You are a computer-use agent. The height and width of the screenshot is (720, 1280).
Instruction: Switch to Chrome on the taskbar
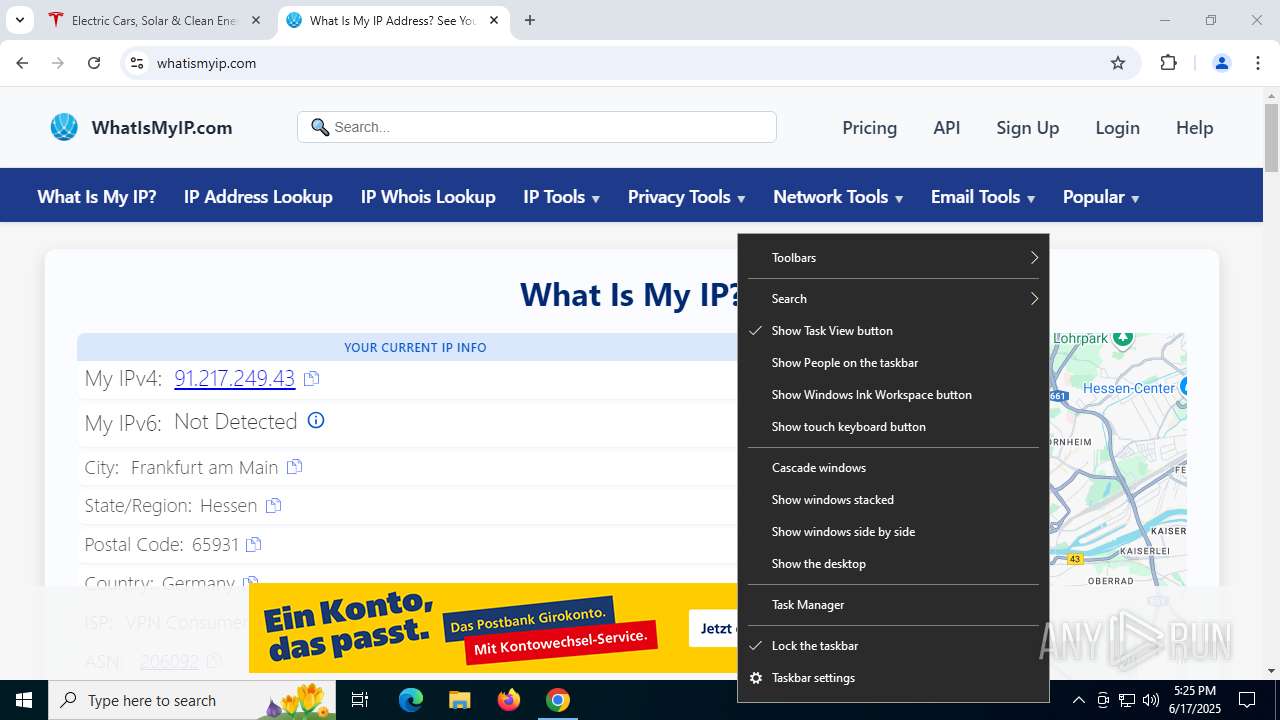tap(558, 700)
